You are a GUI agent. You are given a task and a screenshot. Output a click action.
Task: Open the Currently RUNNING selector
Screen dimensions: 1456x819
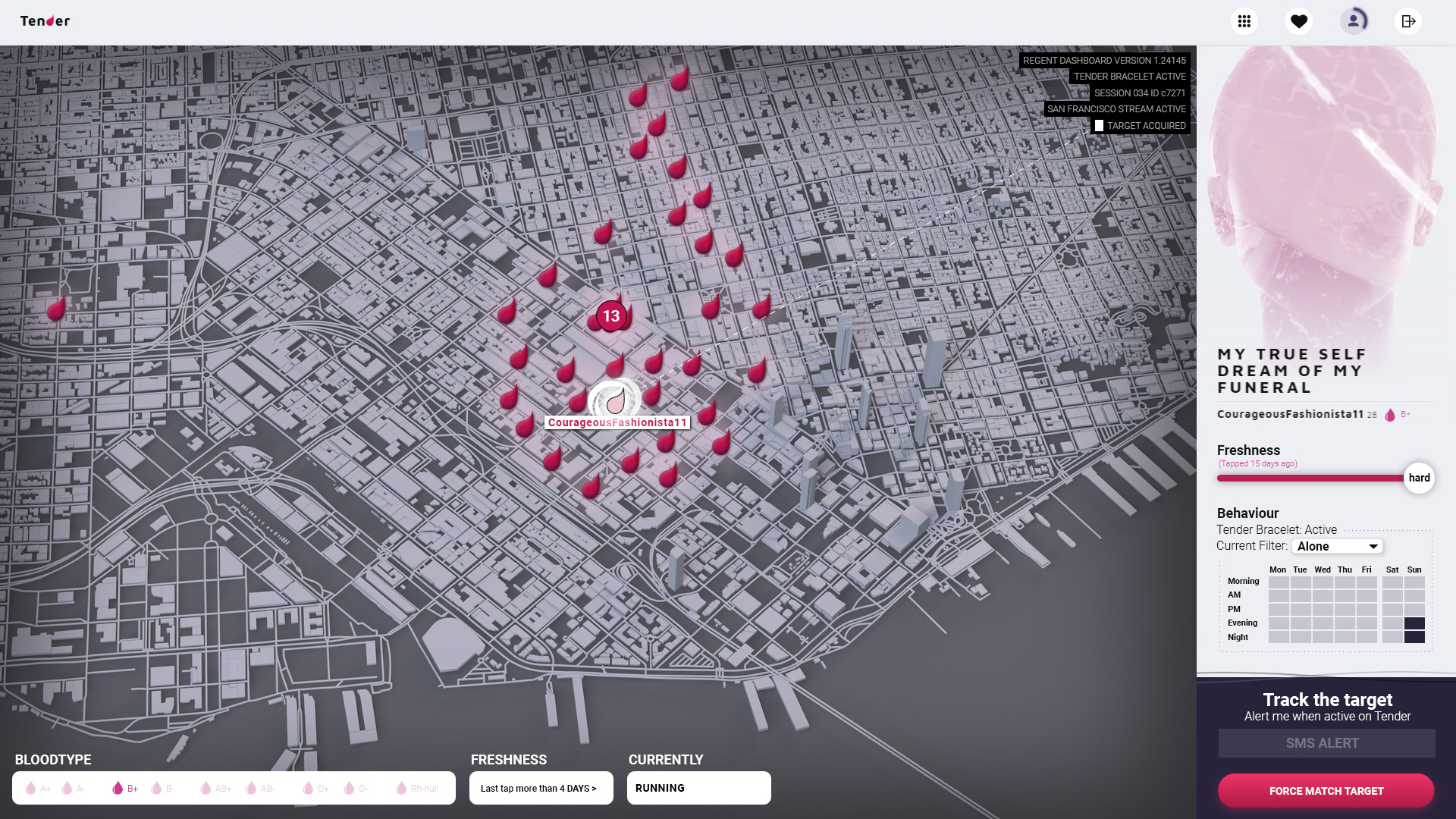coord(698,789)
